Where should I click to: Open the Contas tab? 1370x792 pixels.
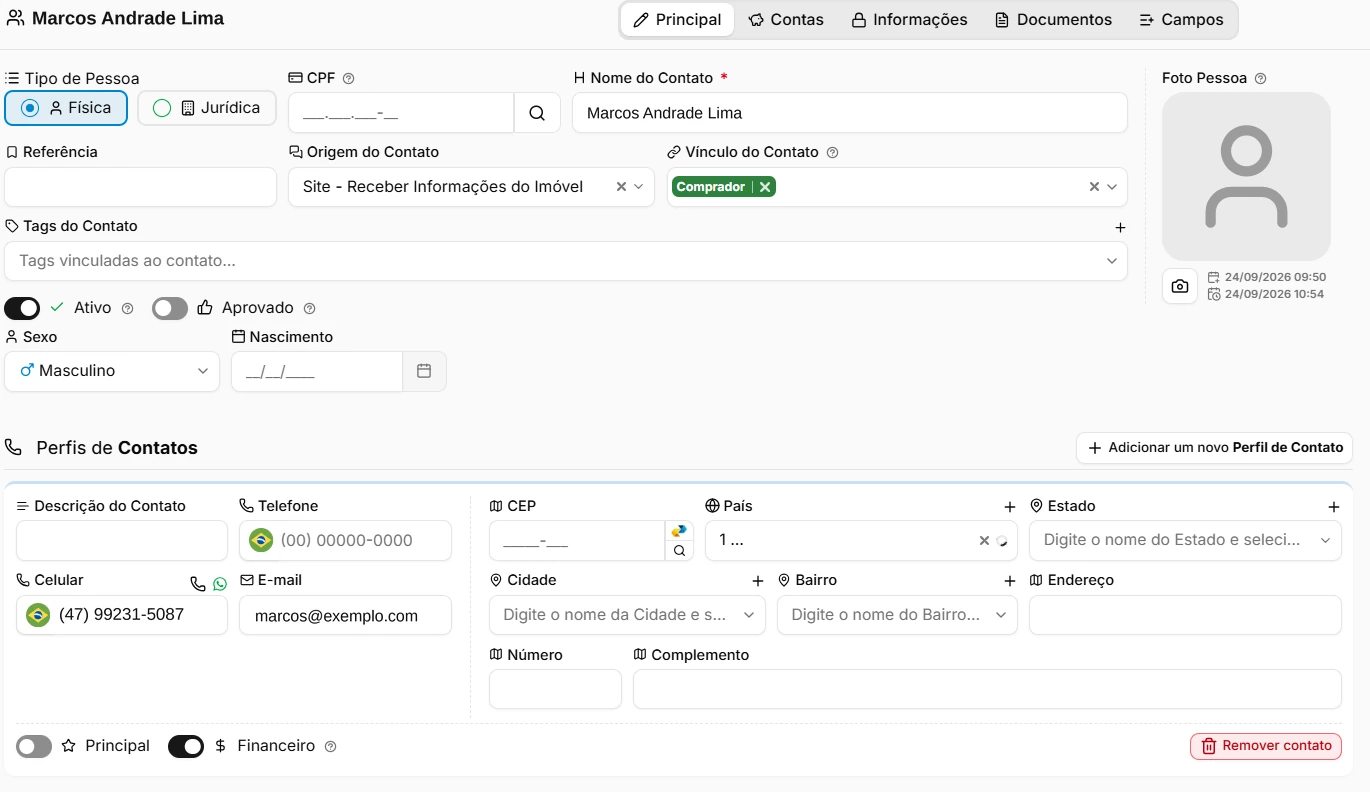786,20
